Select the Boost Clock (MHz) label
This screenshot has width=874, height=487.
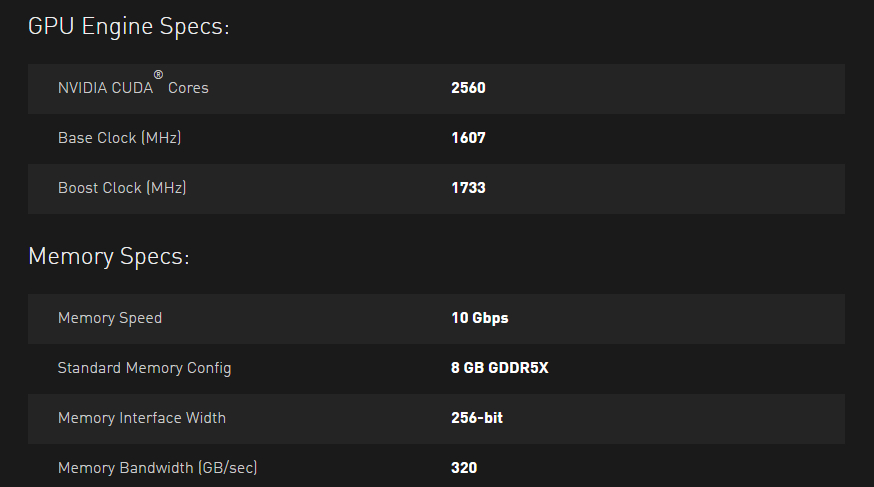click(x=122, y=188)
